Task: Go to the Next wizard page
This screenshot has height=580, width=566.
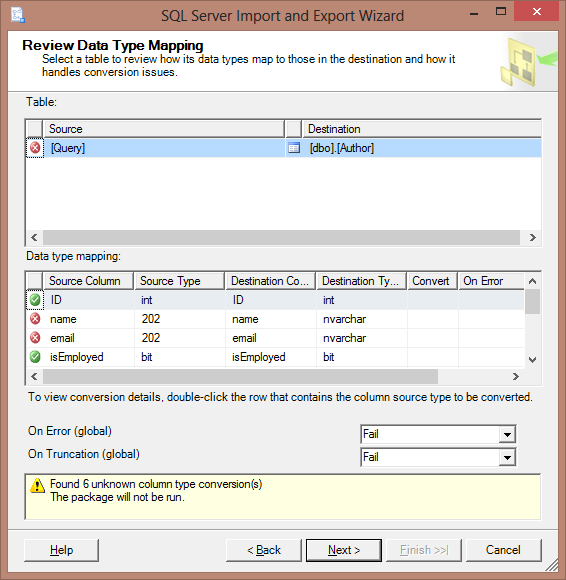Action: coord(344,550)
